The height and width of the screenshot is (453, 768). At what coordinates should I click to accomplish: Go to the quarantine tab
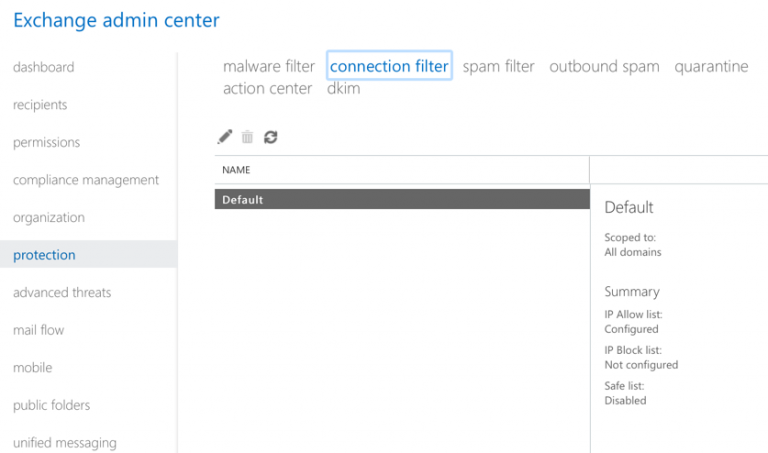711,67
